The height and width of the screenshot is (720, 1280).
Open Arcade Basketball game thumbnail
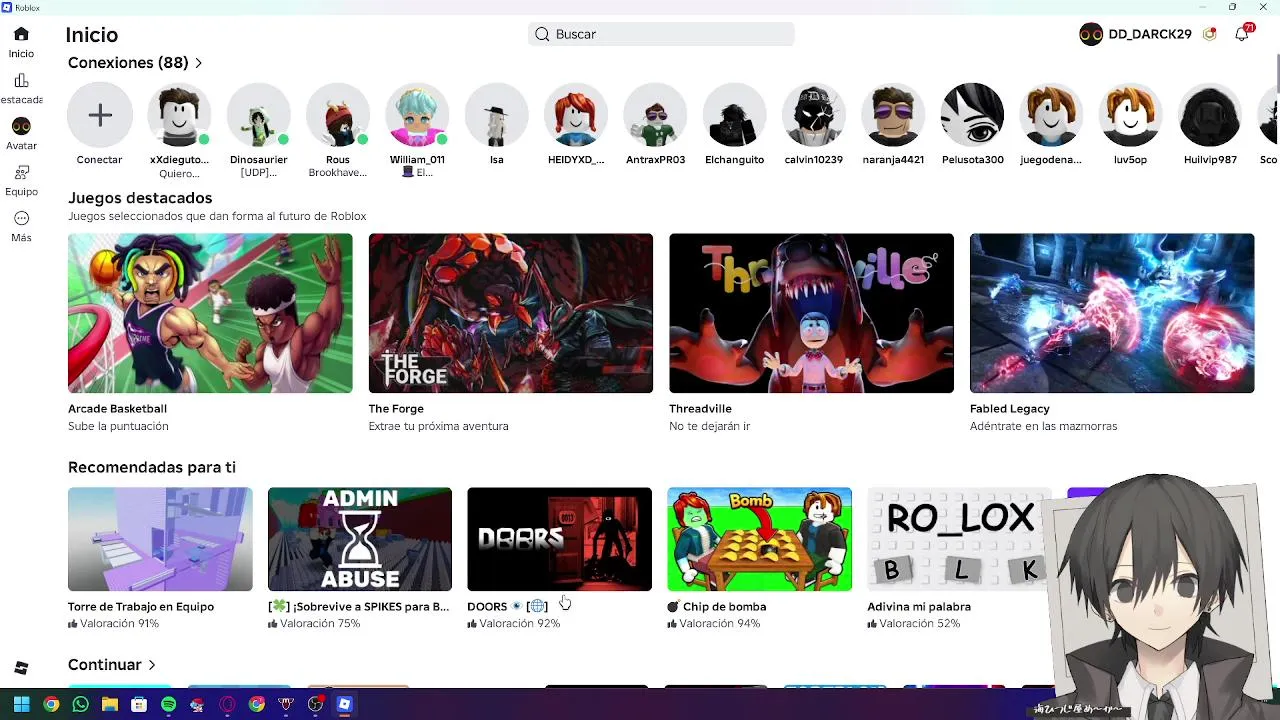[x=210, y=313]
